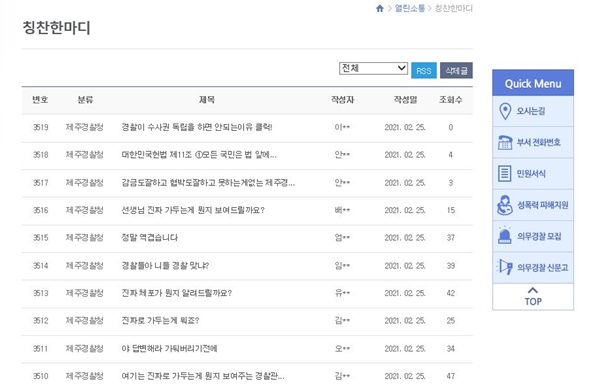600x384 pixels.
Task: Open post 선생님 진짜 가두는게 뭔지 보여드릴까요?
Action: click(x=193, y=210)
